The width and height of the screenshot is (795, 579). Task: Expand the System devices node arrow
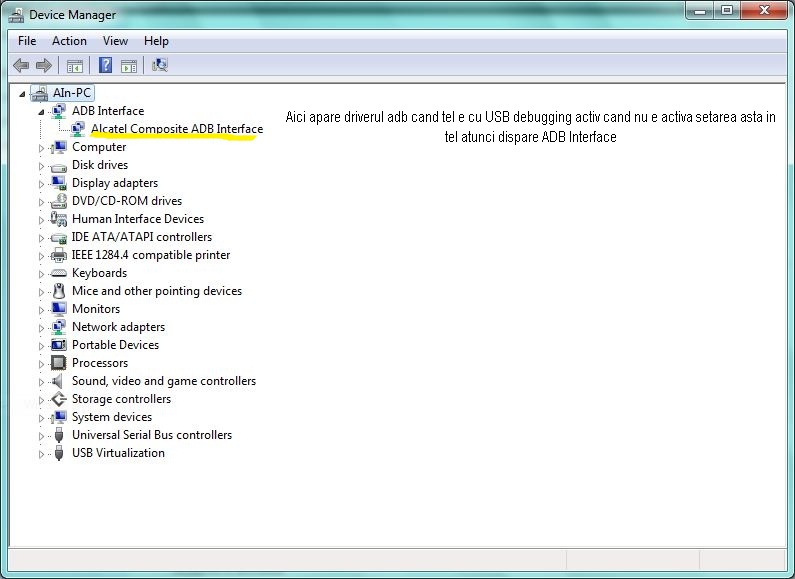tap(41, 418)
